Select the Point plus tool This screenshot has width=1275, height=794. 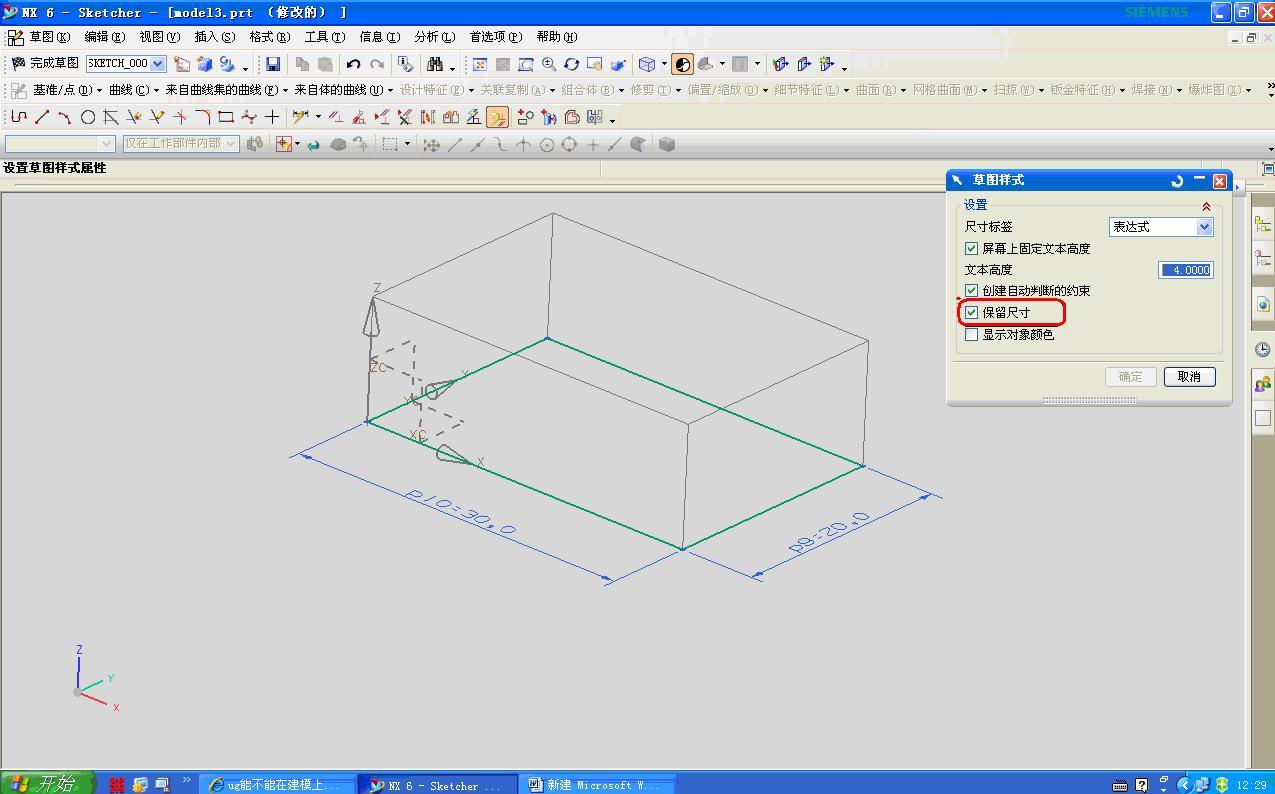point(272,117)
